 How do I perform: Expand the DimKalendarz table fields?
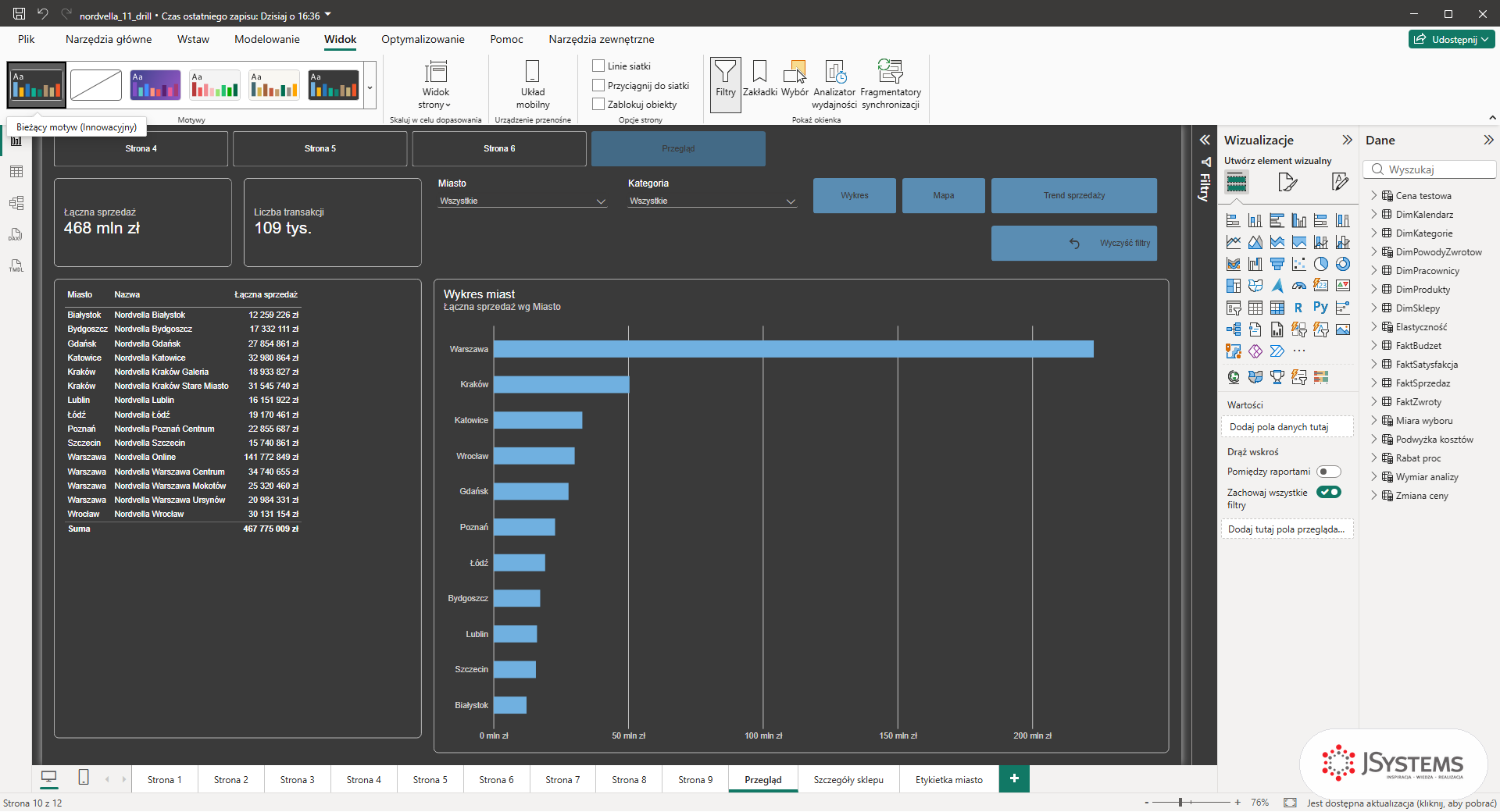pyautogui.click(x=1374, y=215)
